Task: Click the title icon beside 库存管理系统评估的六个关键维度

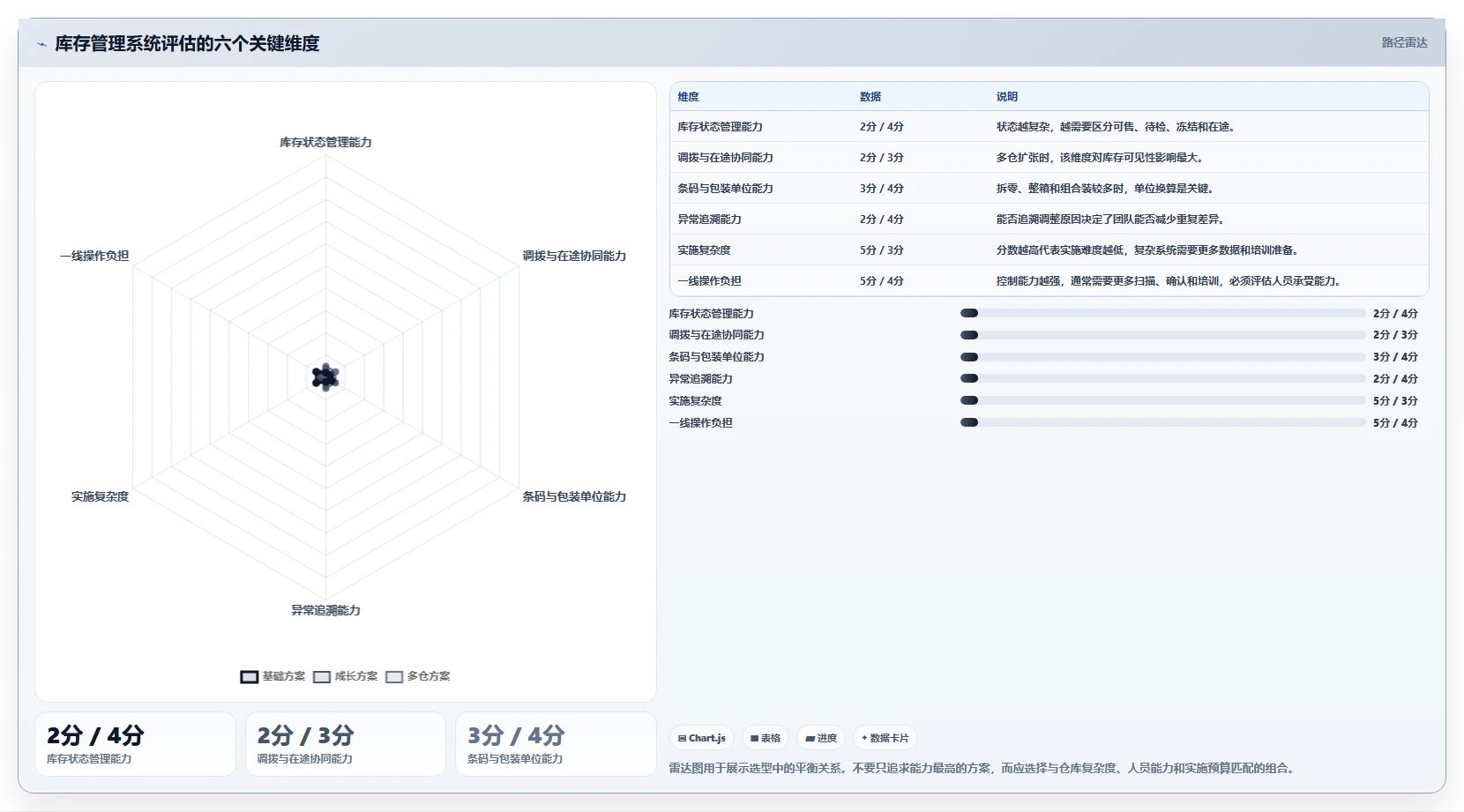Action: tap(41, 44)
